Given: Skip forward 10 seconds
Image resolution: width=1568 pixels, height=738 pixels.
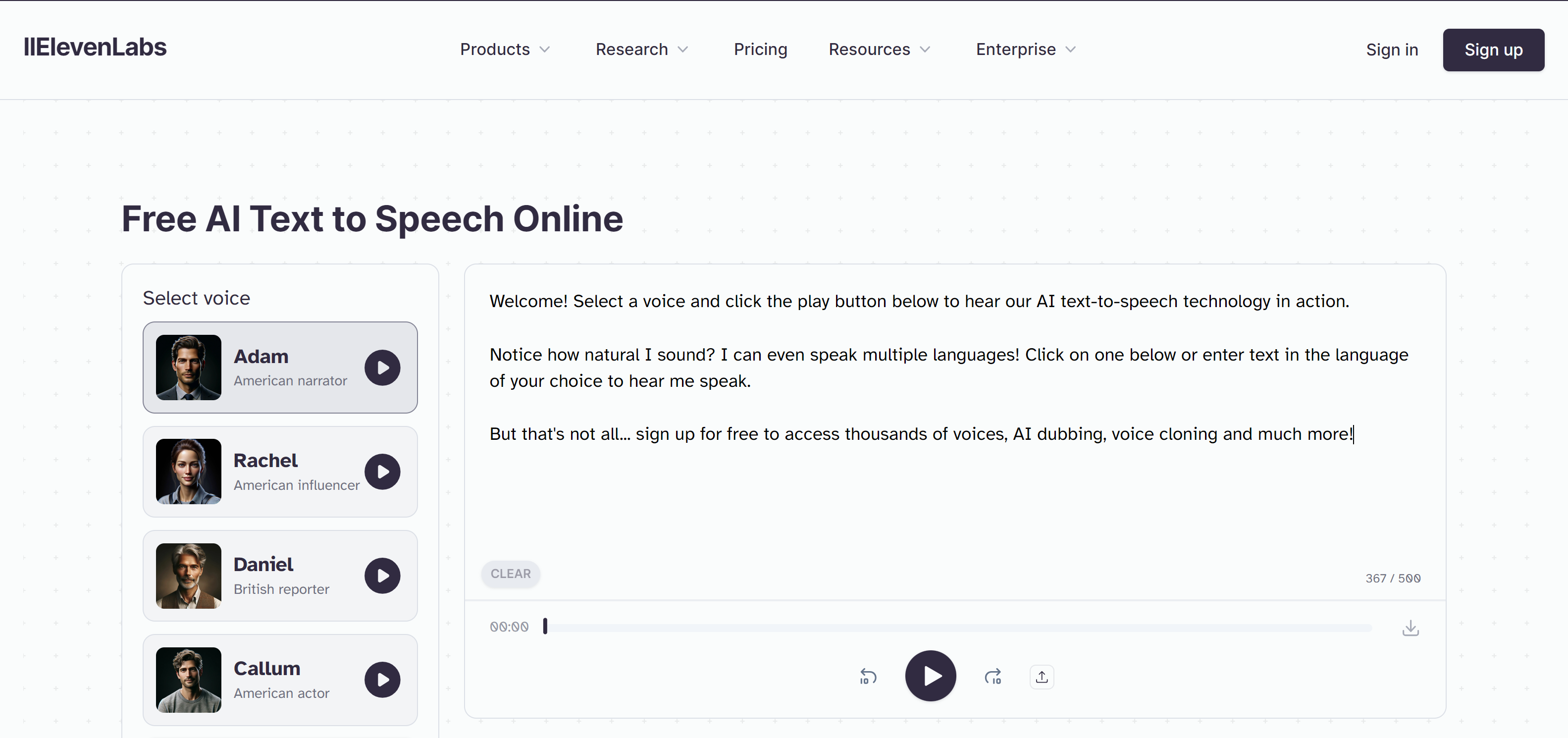Looking at the screenshot, I should (993, 677).
